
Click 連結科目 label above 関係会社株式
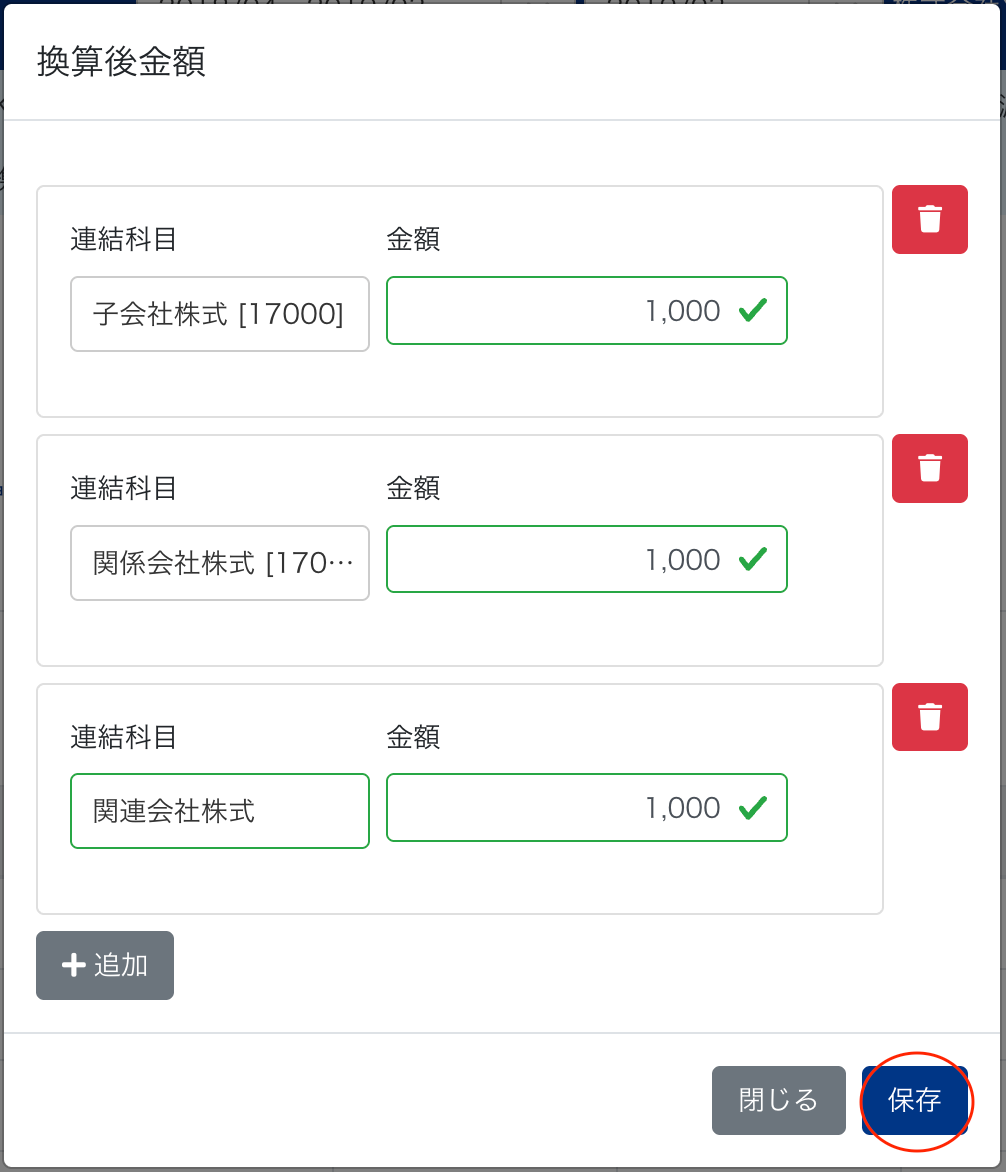(123, 488)
